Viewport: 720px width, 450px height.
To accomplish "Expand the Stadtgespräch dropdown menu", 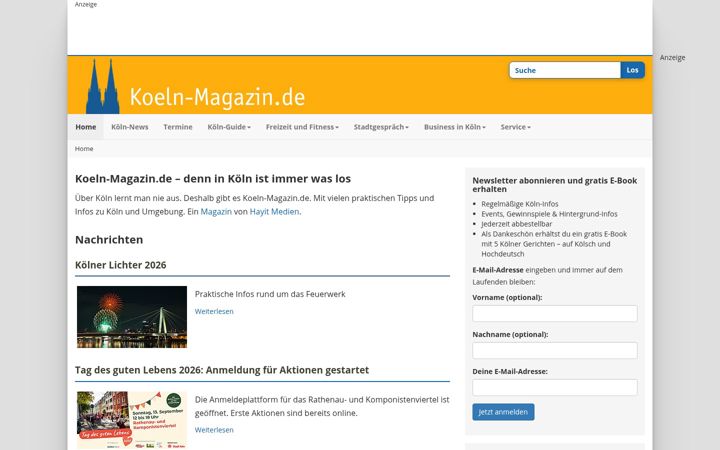I will tap(381, 127).
